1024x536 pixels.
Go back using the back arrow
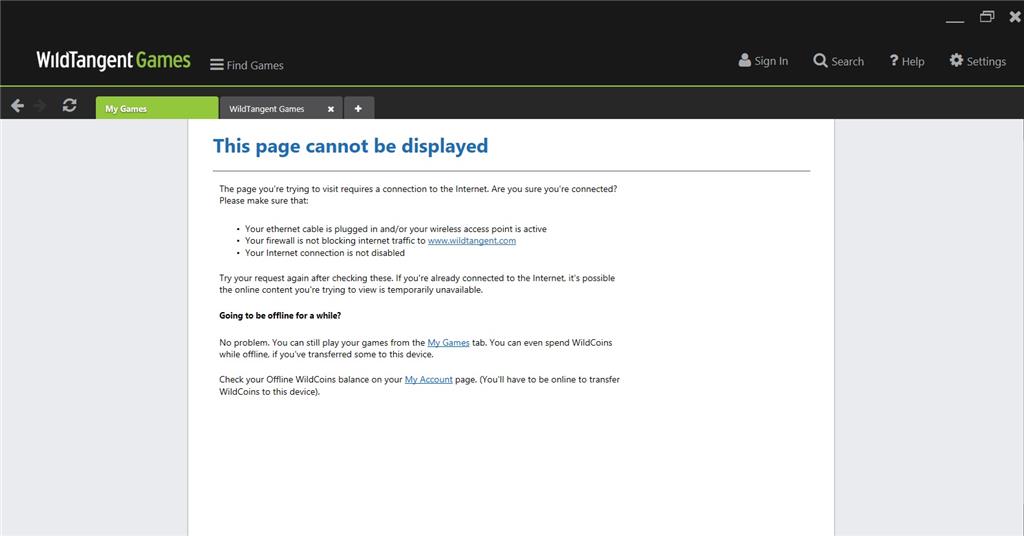coord(17,106)
